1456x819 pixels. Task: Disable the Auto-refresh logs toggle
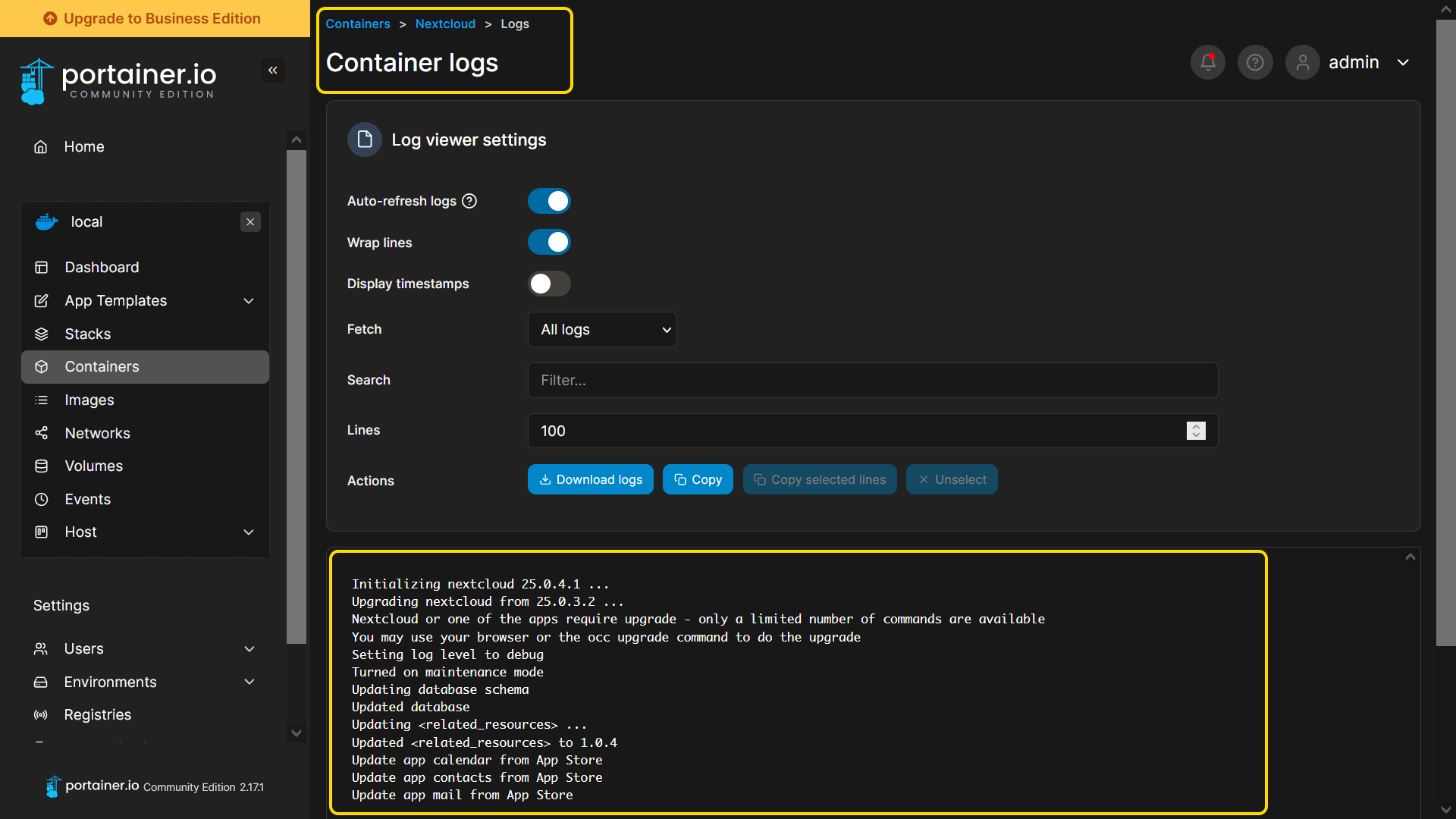point(549,201)
